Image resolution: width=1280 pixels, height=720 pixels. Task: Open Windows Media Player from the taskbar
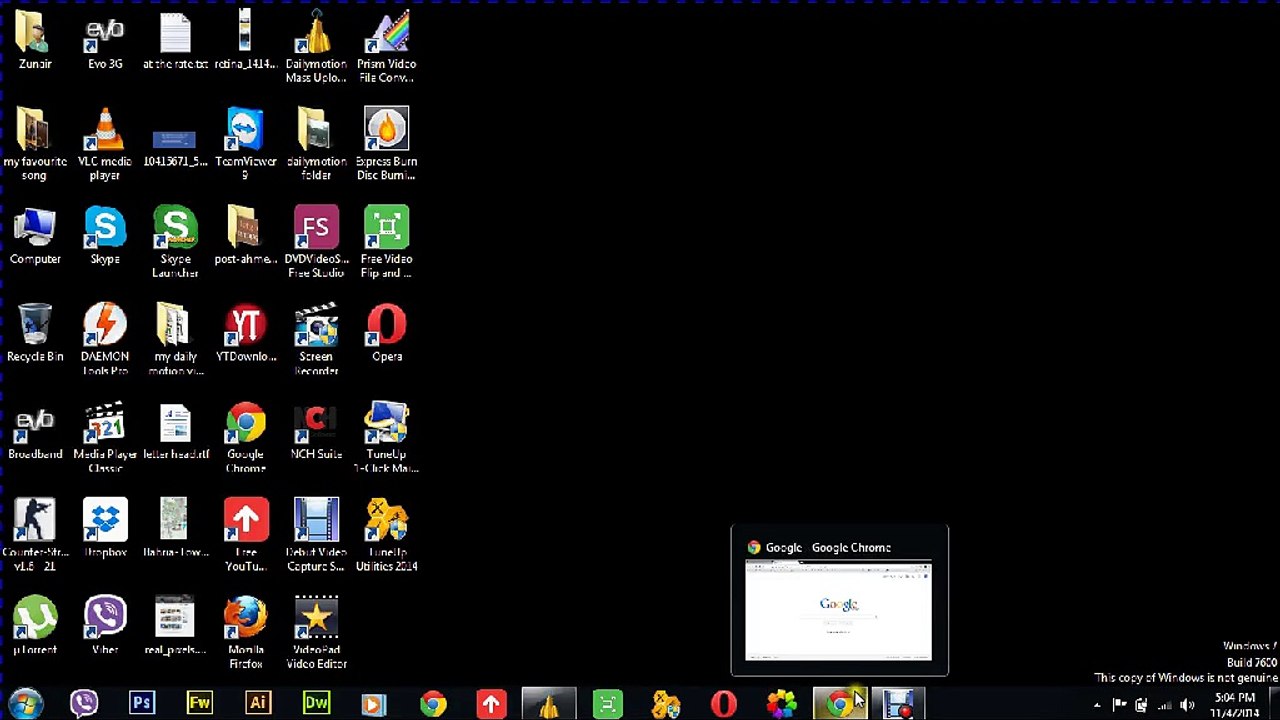[374, 704]
